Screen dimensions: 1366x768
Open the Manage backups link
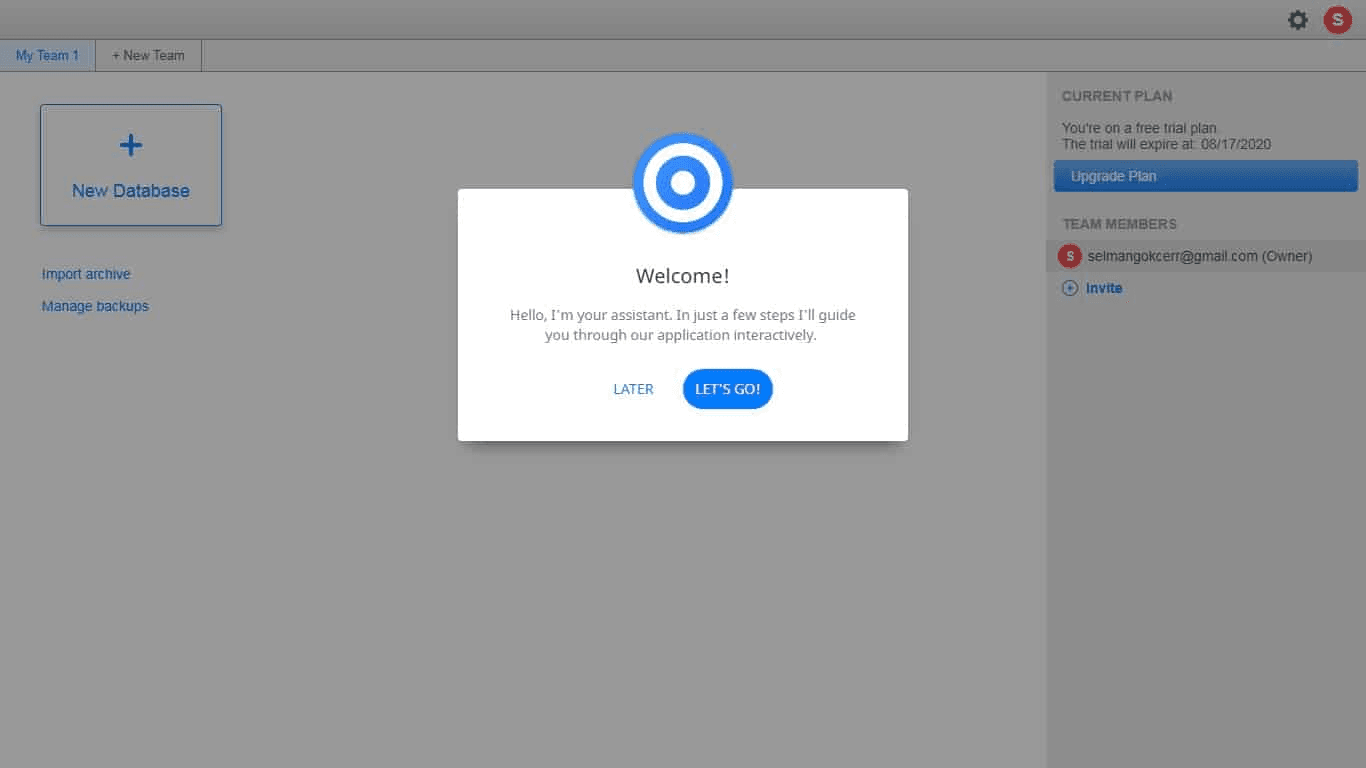click(95, 306)
